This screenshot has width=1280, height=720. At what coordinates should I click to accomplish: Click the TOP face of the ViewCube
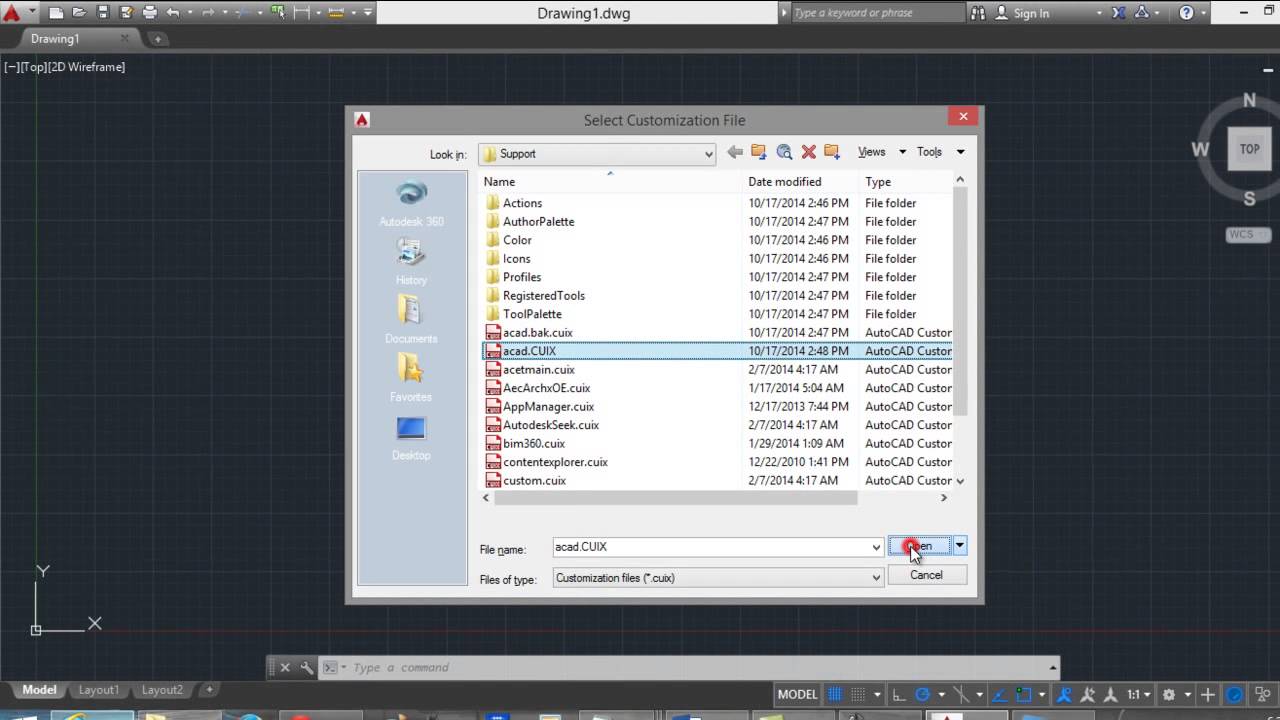pyautogui.click(x=1249, y=149)
